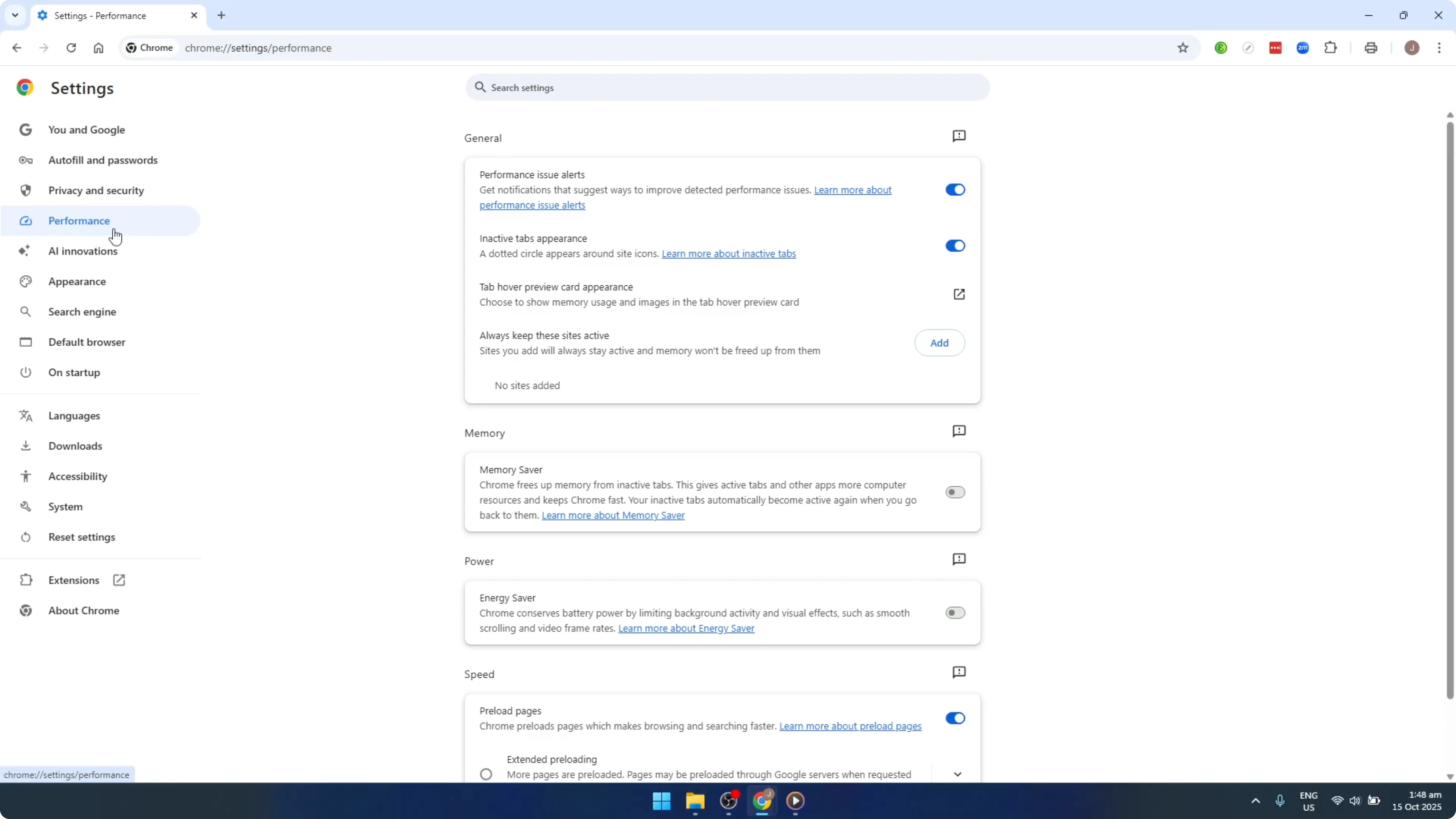Show hidden tray icons chevron
Image resolution: width=1456 pixels, height=819 pixels.
[x=1255, y=800]
